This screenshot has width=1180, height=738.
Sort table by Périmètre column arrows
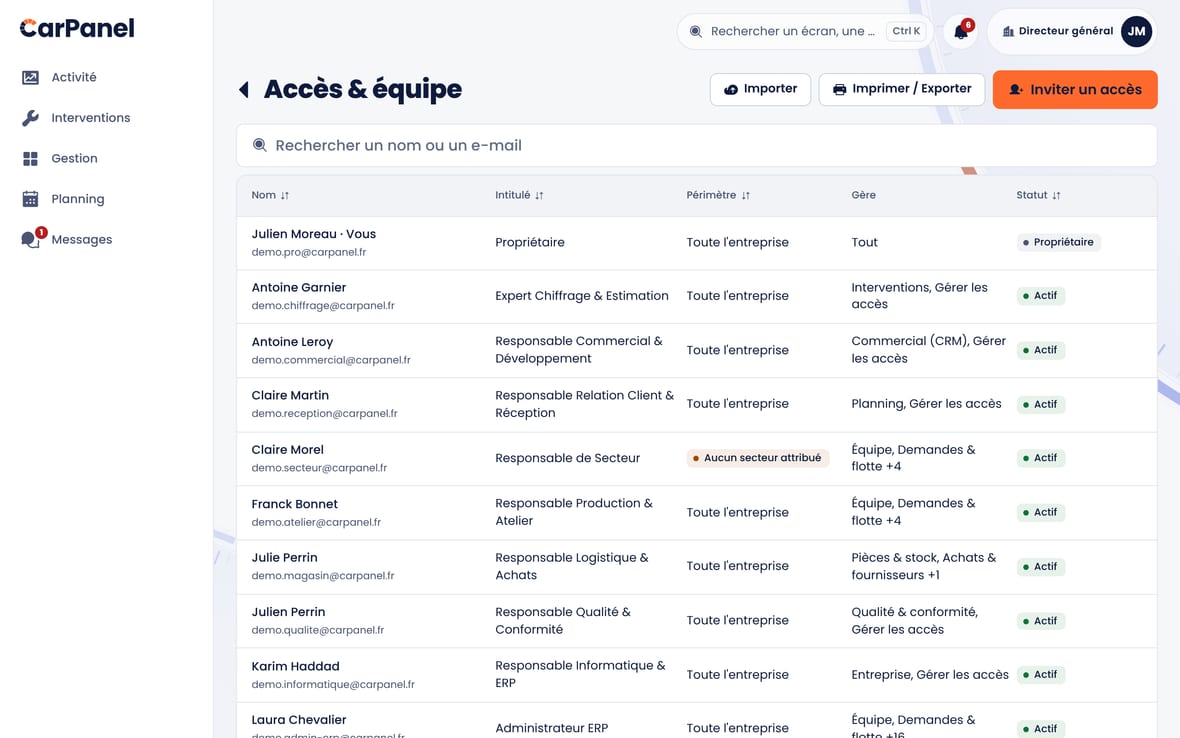click(745, 196)
